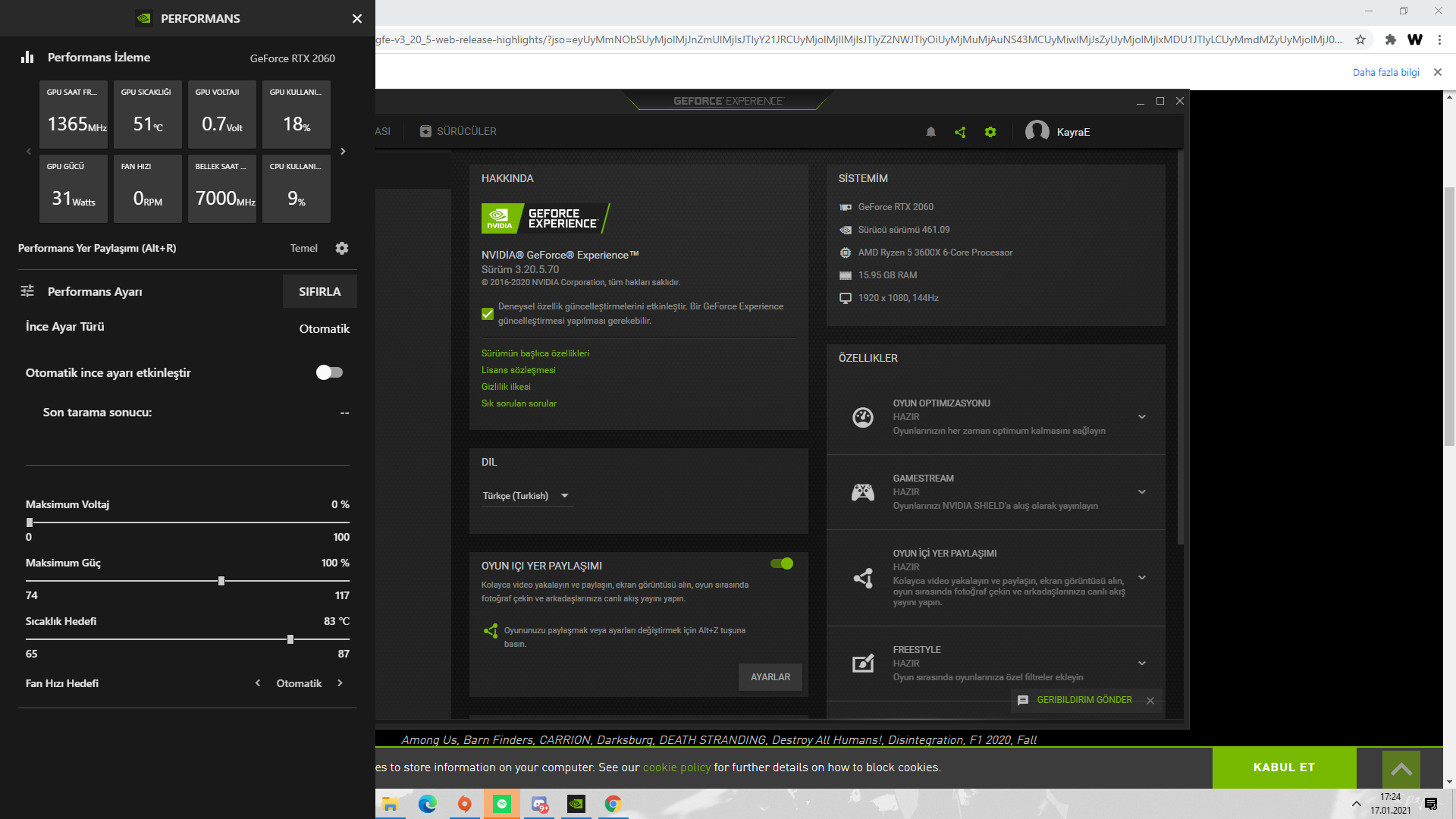Open the GPU Sıcaklığı tile
Viewport: 1456px width, 819px height.
148,115
